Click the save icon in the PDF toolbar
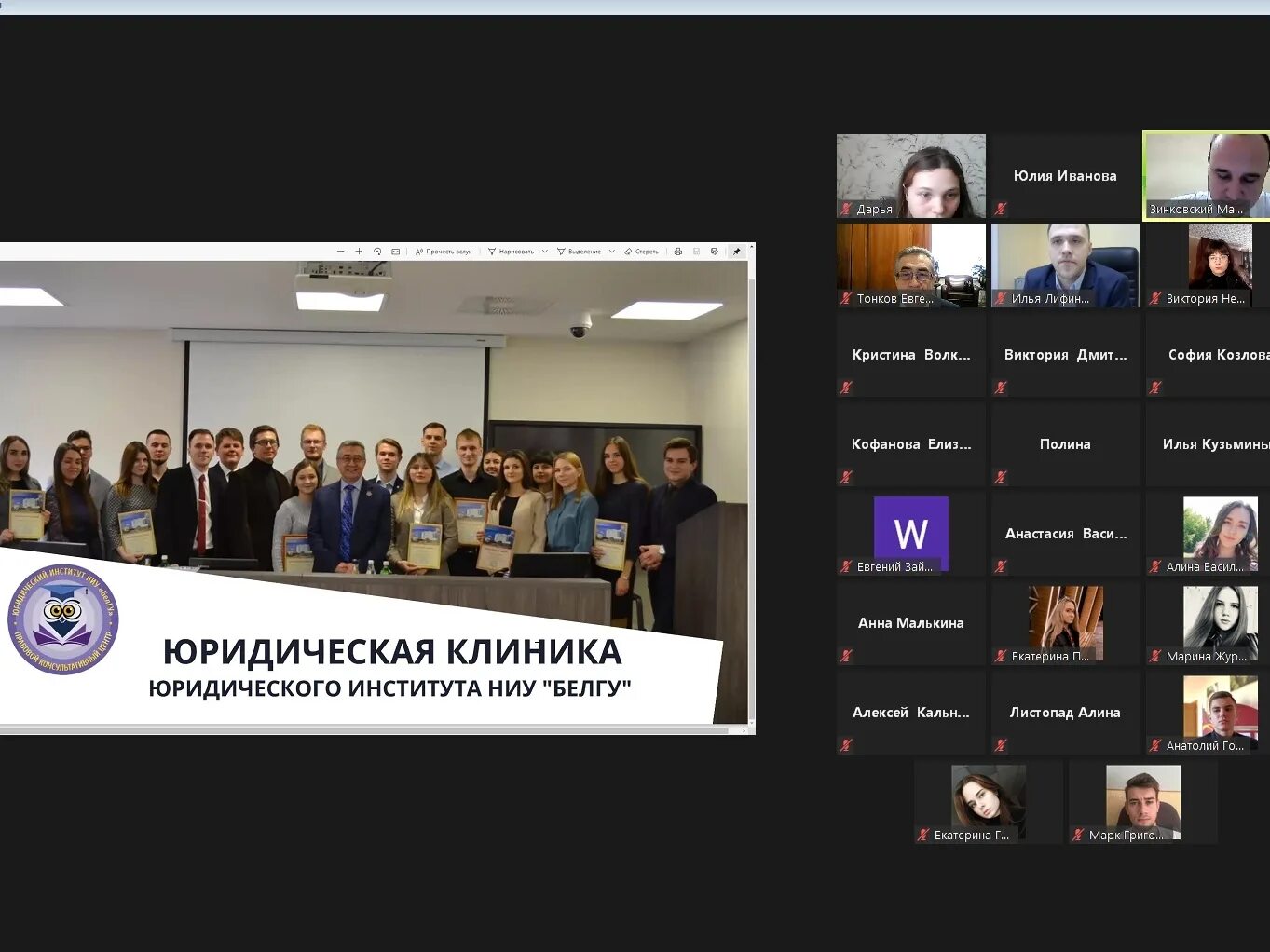Viewport: 1270px width, 952px height. pos(697,252)
